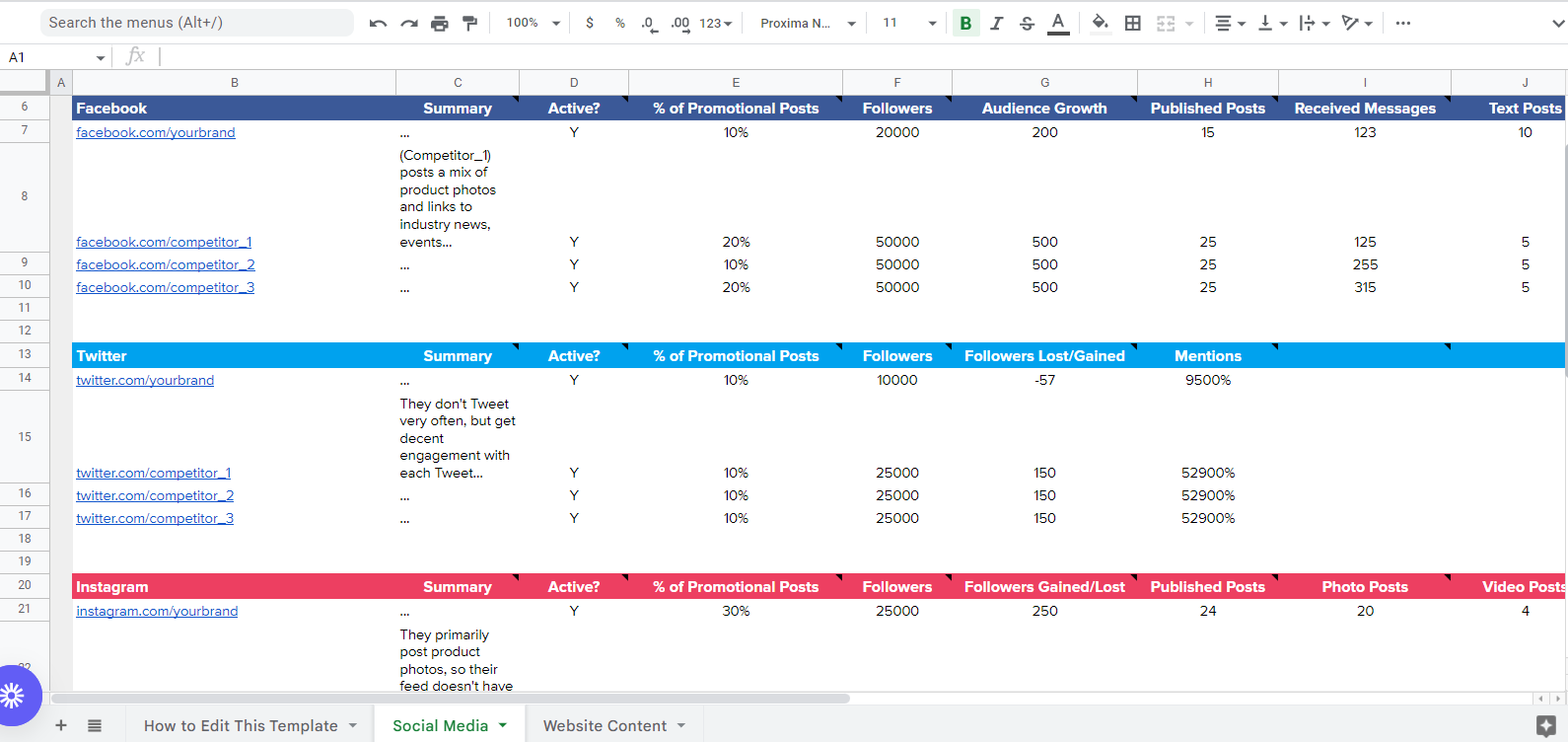Viewport: 1568px width, 742px height.
Task: Open the text color picker
Action: pos(1058,23)
